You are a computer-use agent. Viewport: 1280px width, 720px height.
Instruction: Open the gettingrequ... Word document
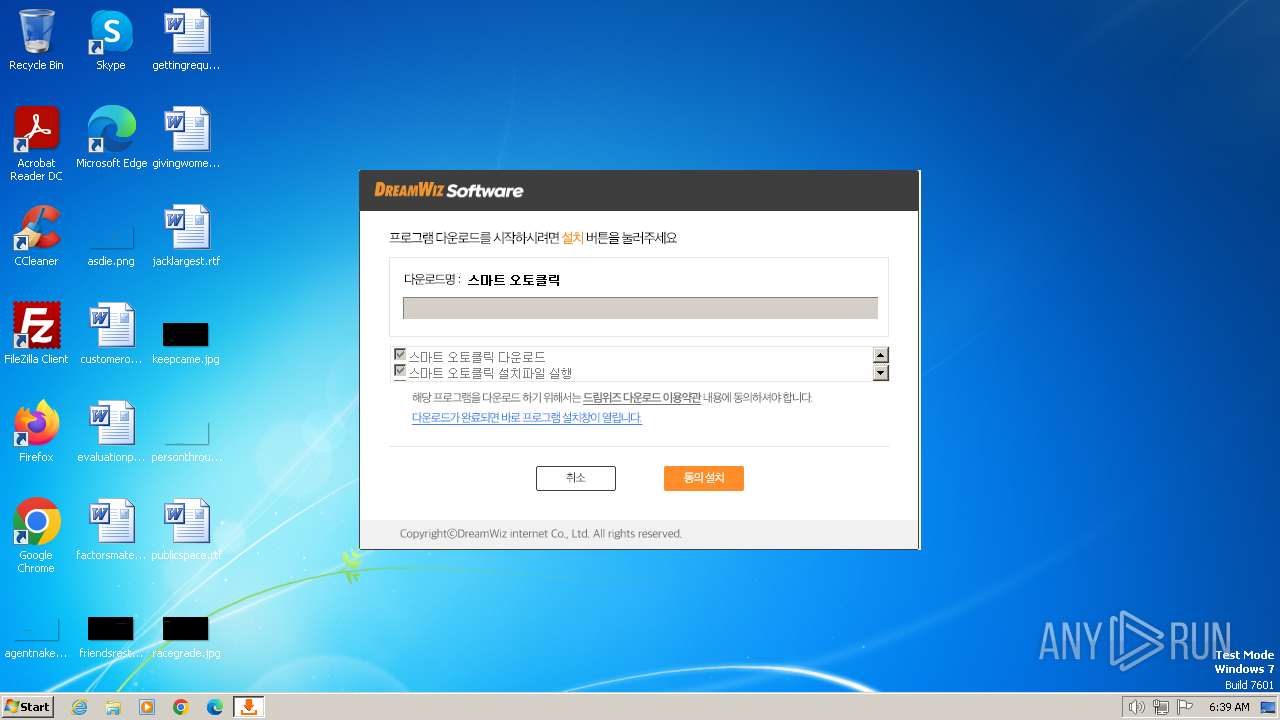[186, 40]
